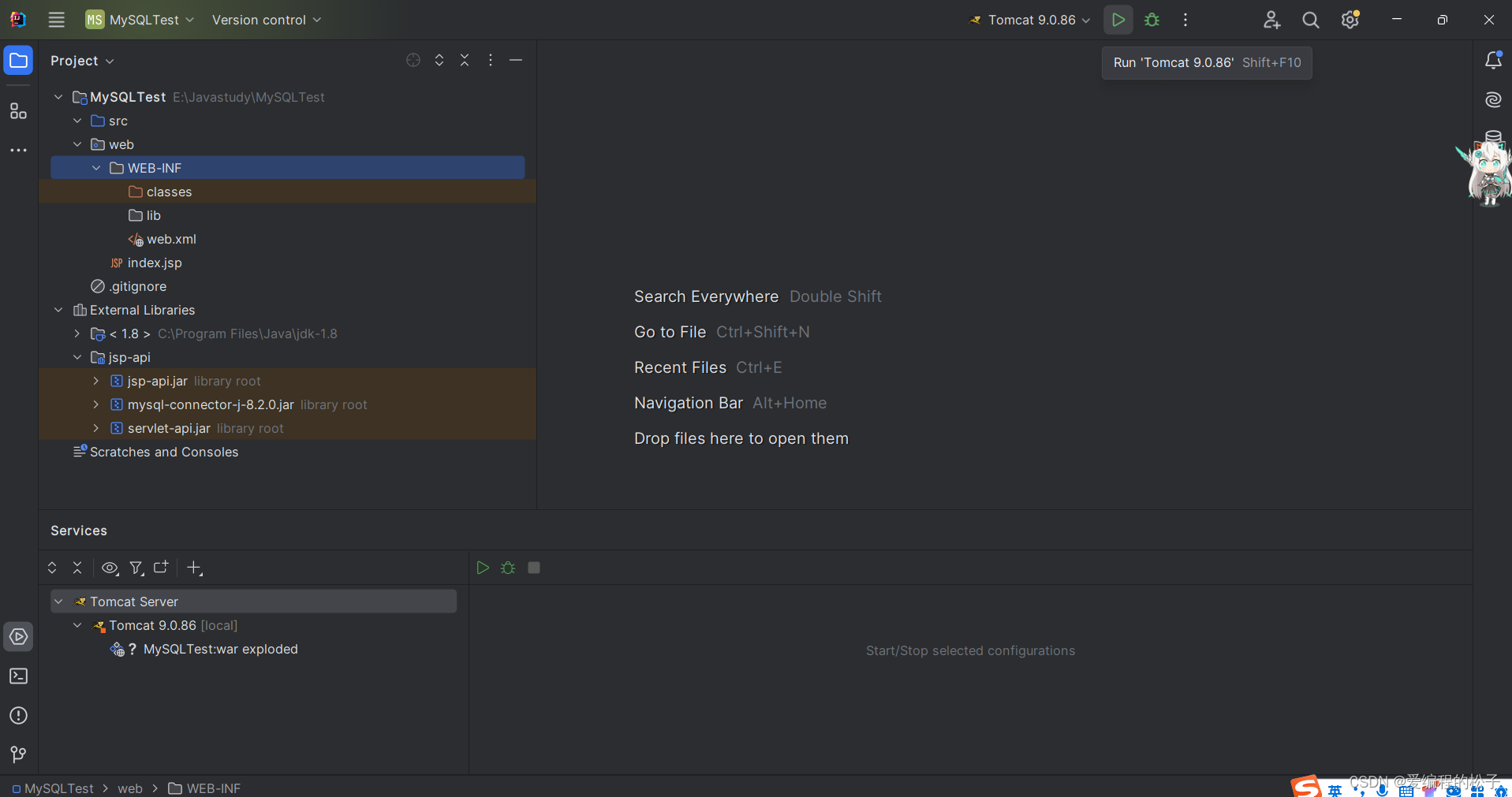Toggle the Services view options eye icon
Viewport: 1512px width, 797px height.
click(x=110, y=568)
